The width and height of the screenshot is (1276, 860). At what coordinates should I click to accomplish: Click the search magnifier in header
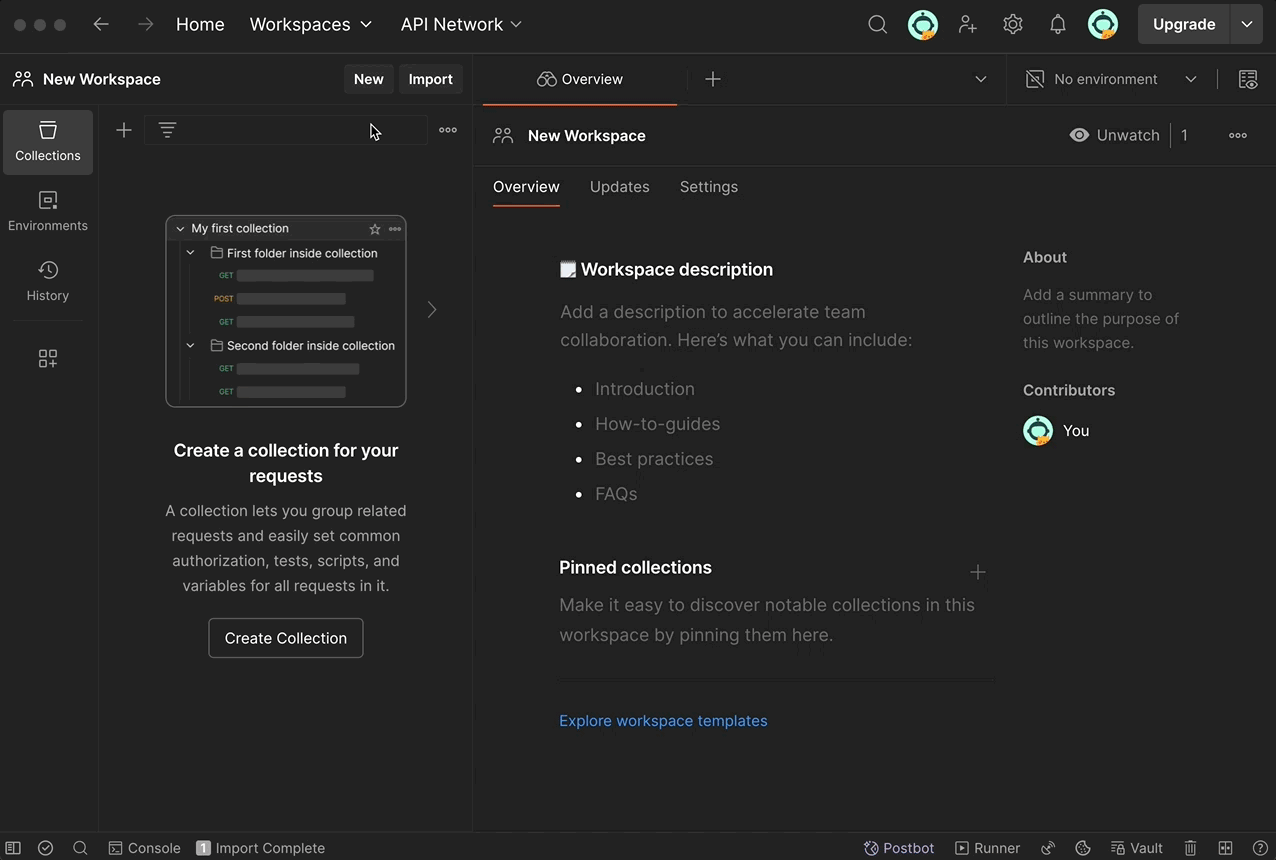[x=877, y=25]
